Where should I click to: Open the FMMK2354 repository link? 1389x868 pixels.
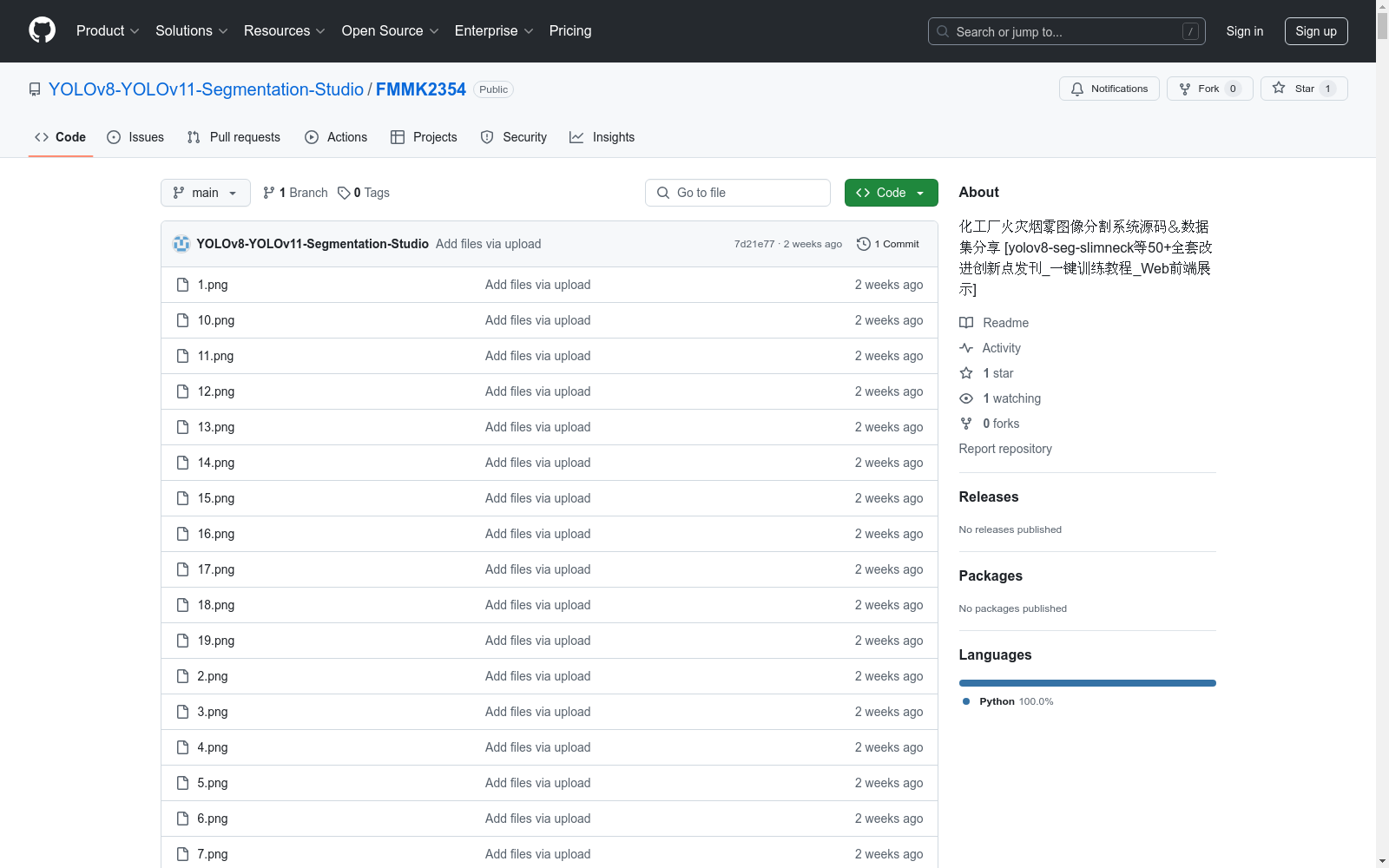(x=421, y=89)
